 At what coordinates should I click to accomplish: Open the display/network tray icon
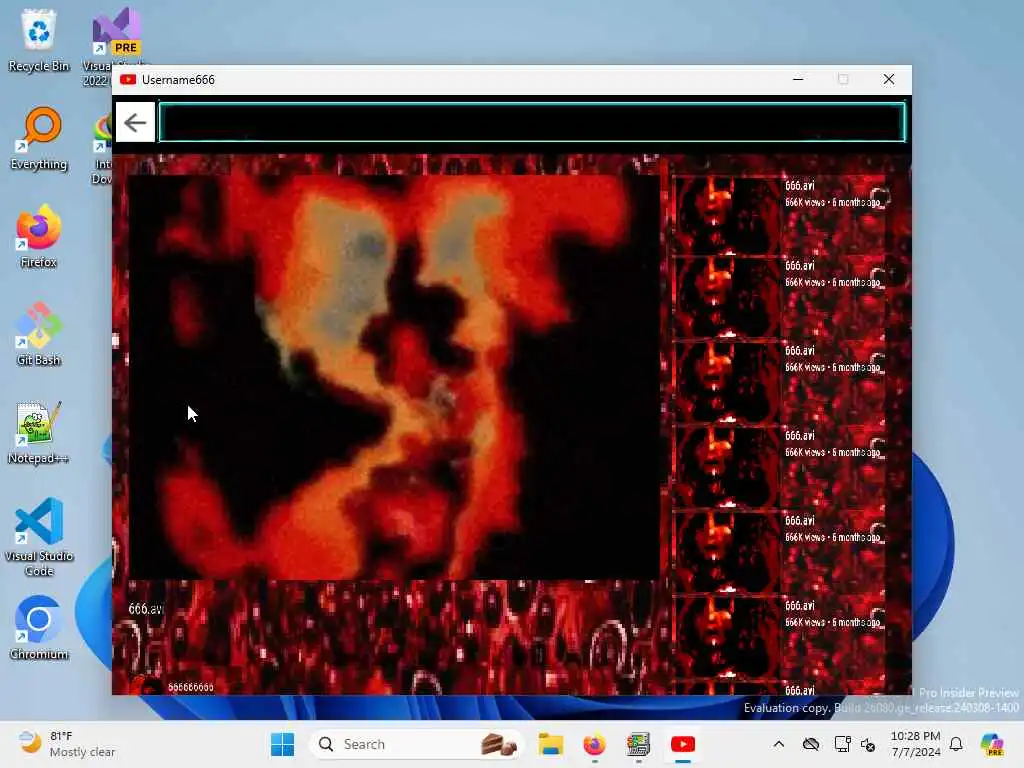point(842,744)
